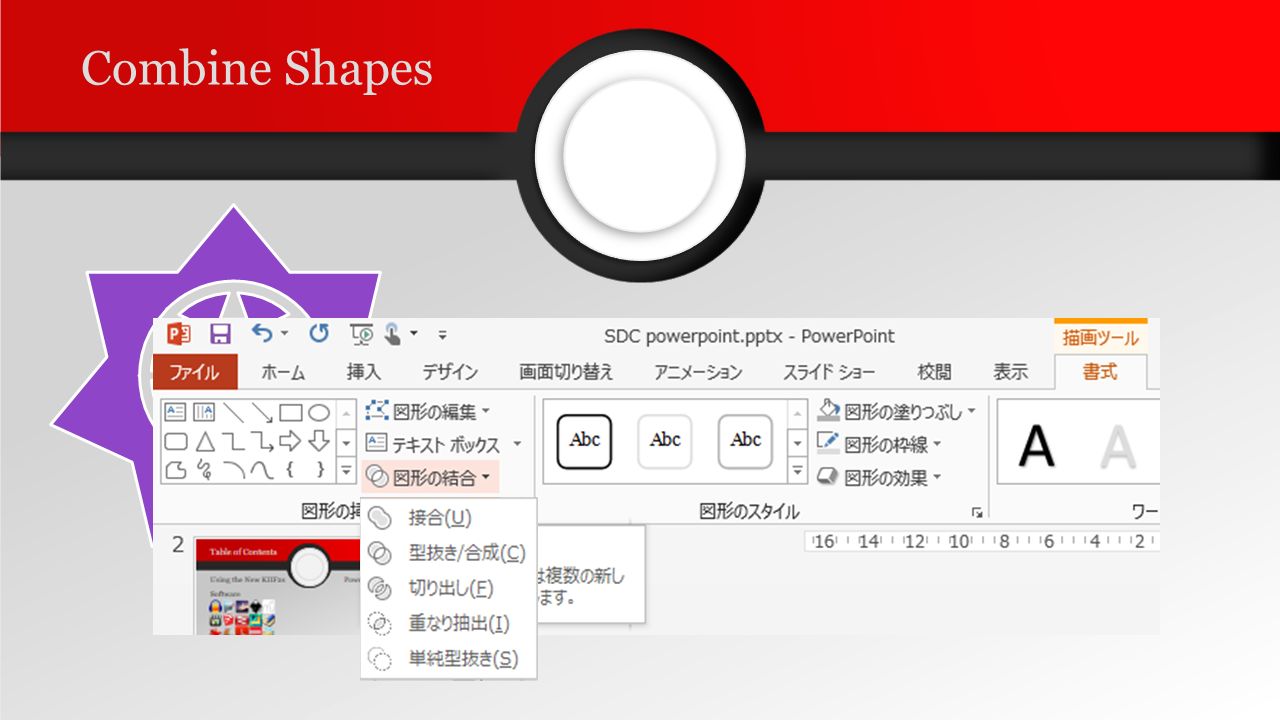Expand the full shapes gallery
Screen dimensions: 1280x720
(x=346, y=469)
